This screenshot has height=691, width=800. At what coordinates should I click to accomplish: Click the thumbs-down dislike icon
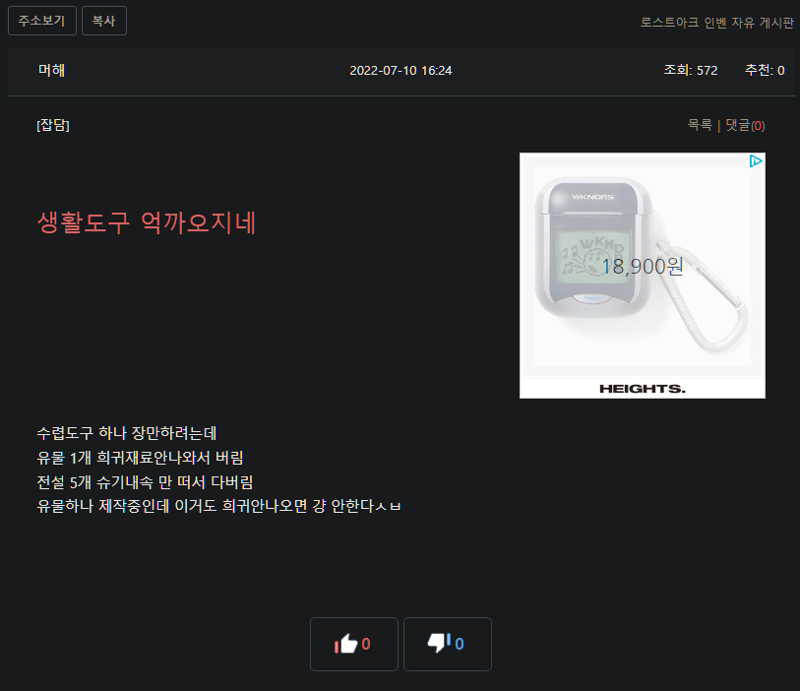click(439, 643)
